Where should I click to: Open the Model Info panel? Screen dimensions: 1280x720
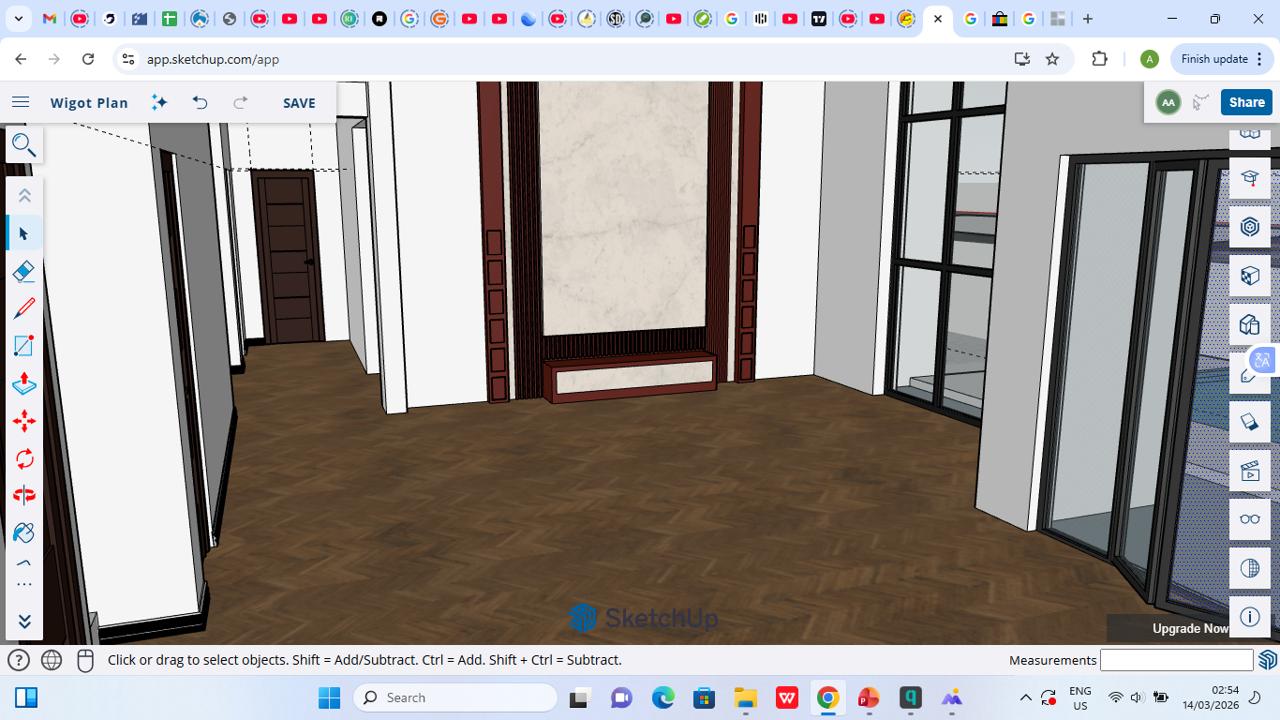click(1249, 616)
